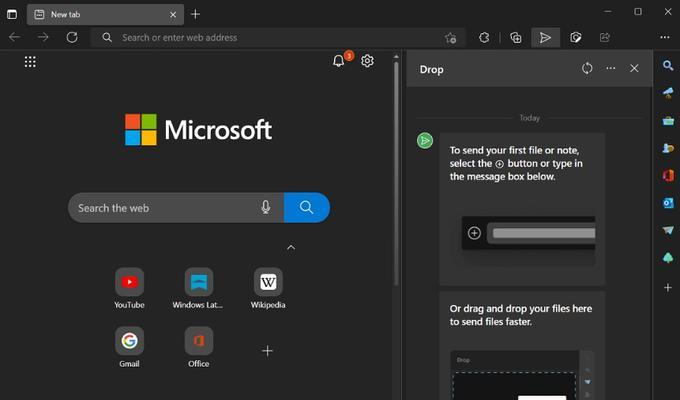Open the Windows Lat... quick link
The width and height of the screenshot is (680, 400).
click(x=198, y=289)
